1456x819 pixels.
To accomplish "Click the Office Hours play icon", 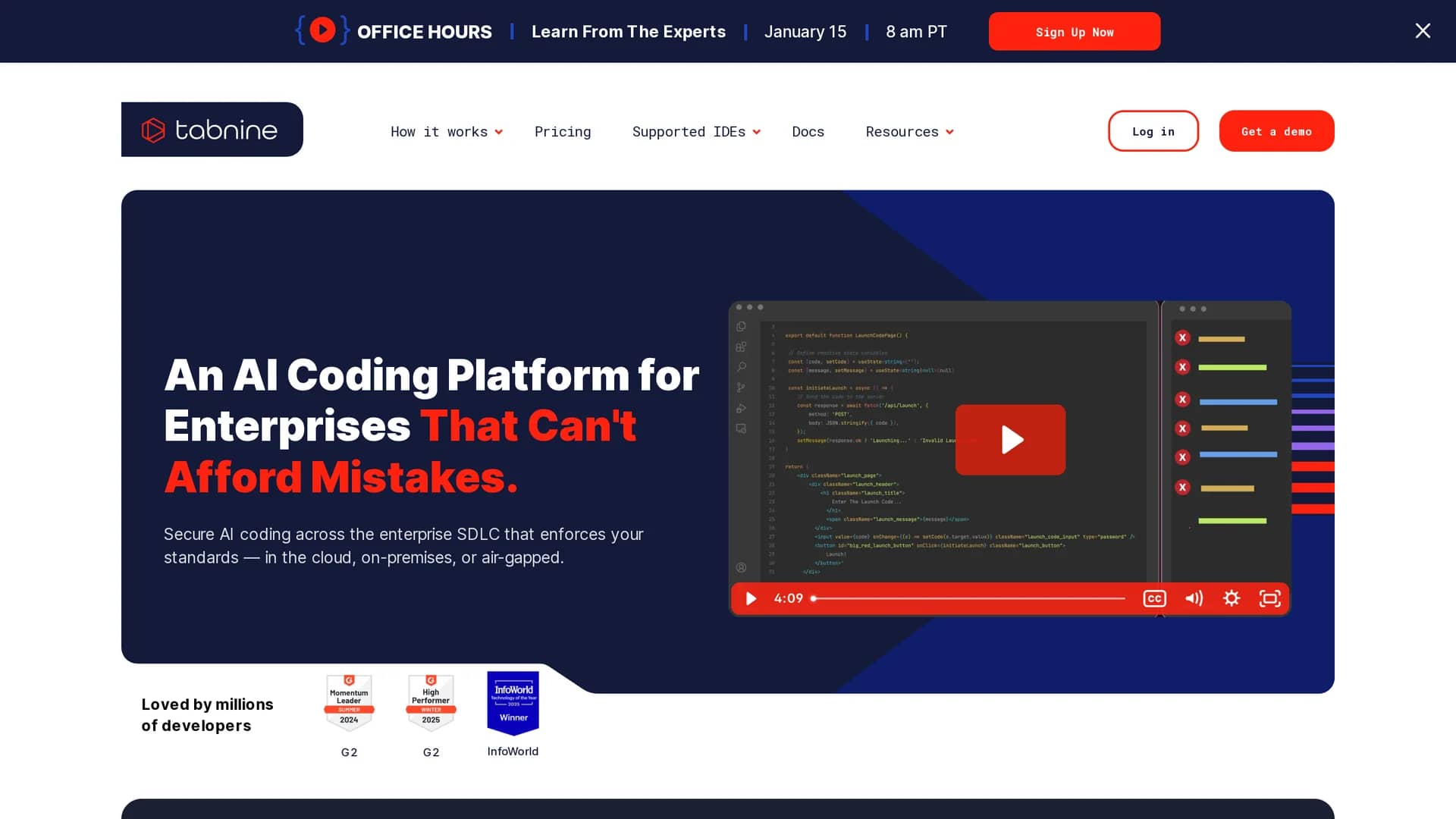I will coord(322,30).
